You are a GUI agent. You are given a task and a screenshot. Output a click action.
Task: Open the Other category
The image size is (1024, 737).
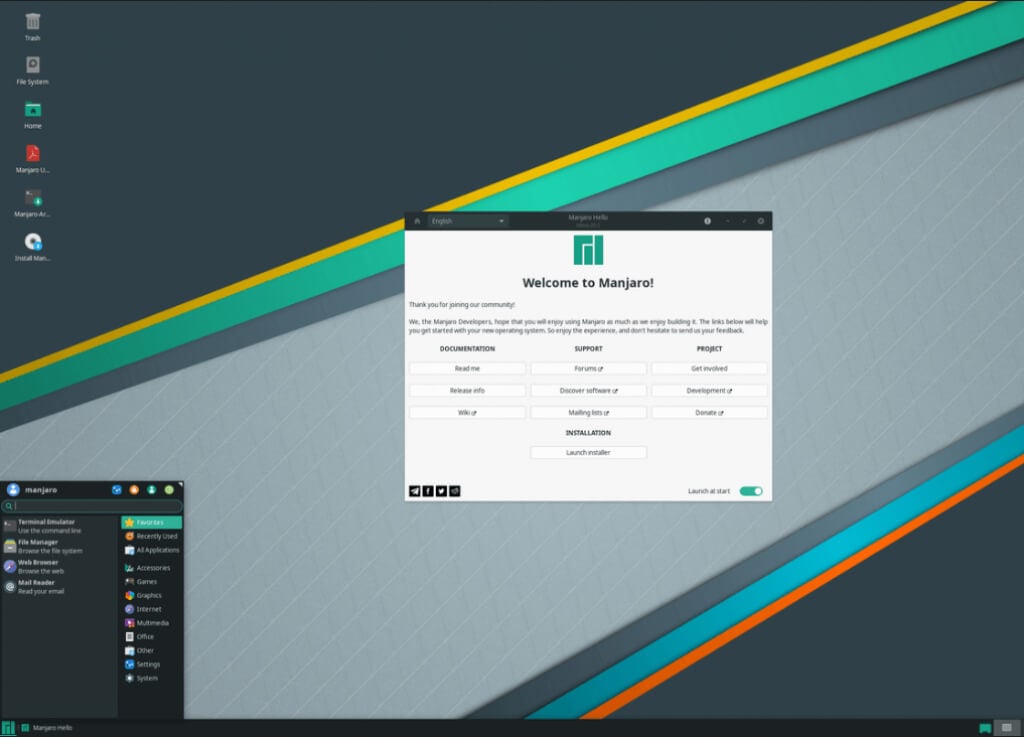152,651
